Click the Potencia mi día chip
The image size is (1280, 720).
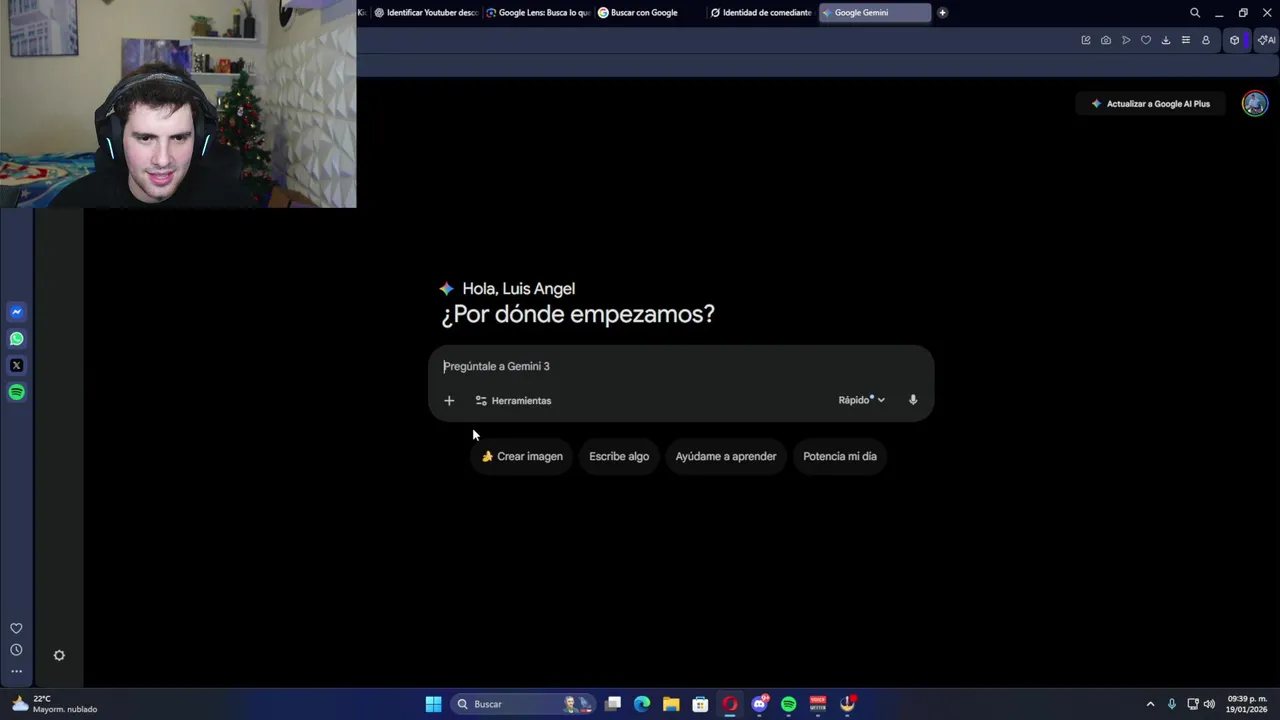[x=840, y=456]
